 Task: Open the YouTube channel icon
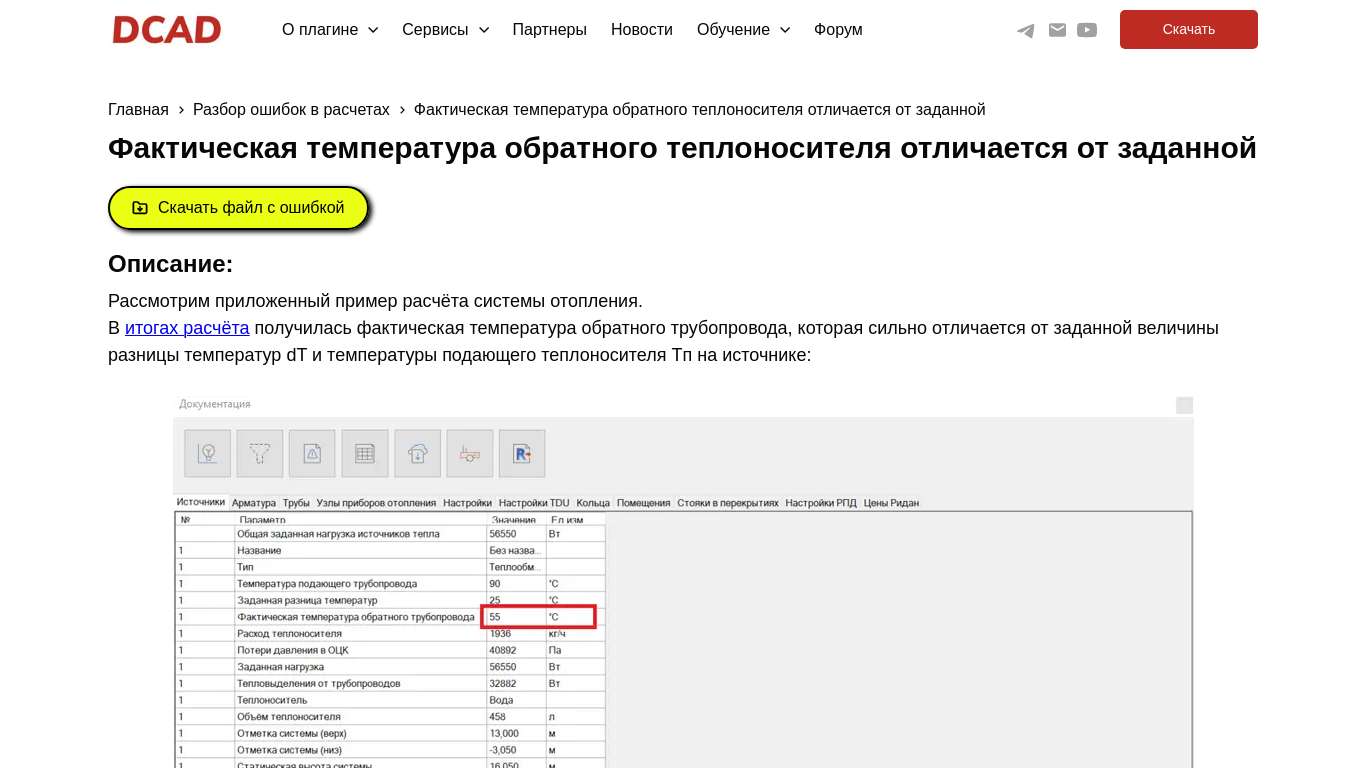(x=1087, y=30)
